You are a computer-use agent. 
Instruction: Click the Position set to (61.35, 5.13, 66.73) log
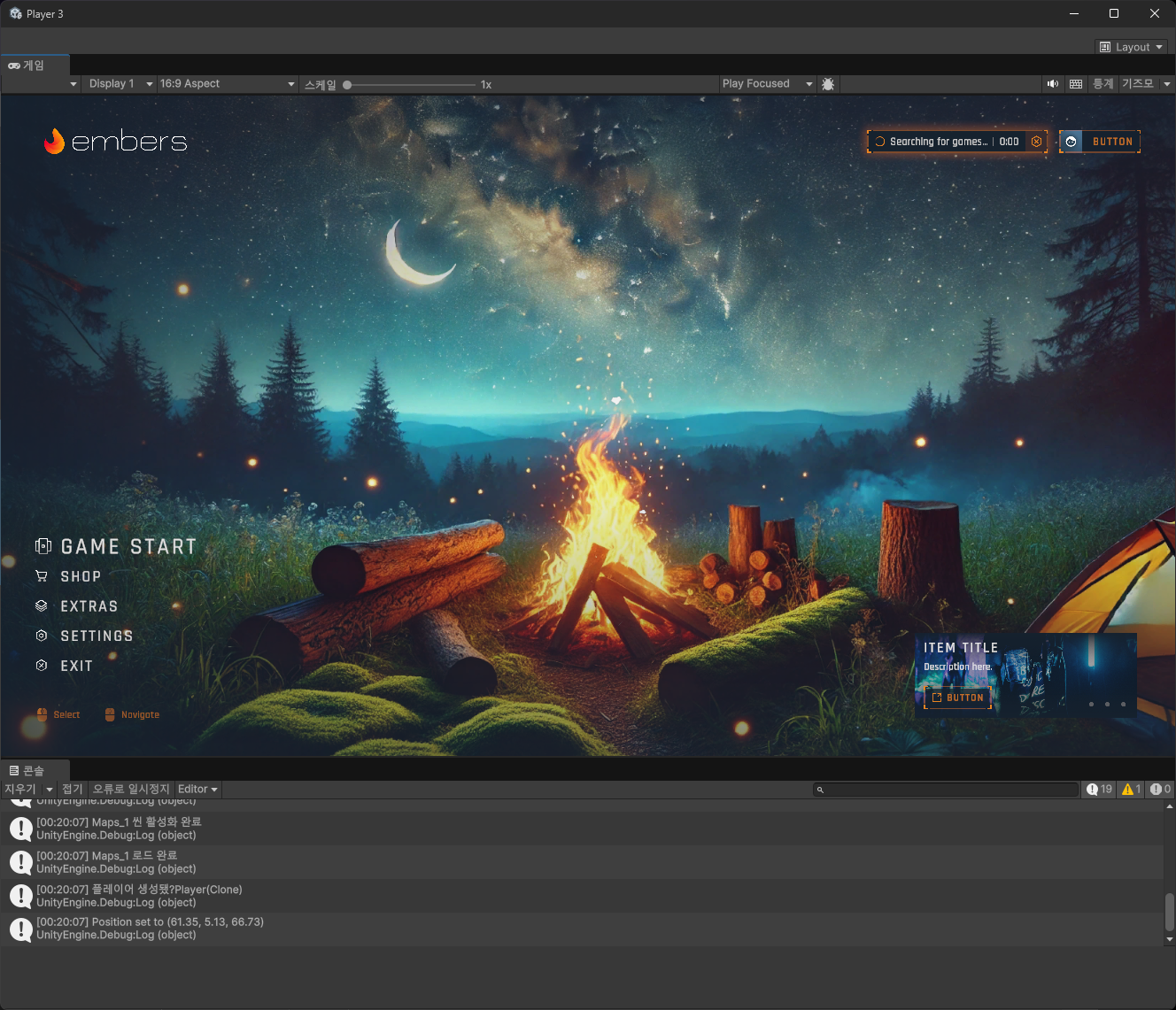(582, 929)
